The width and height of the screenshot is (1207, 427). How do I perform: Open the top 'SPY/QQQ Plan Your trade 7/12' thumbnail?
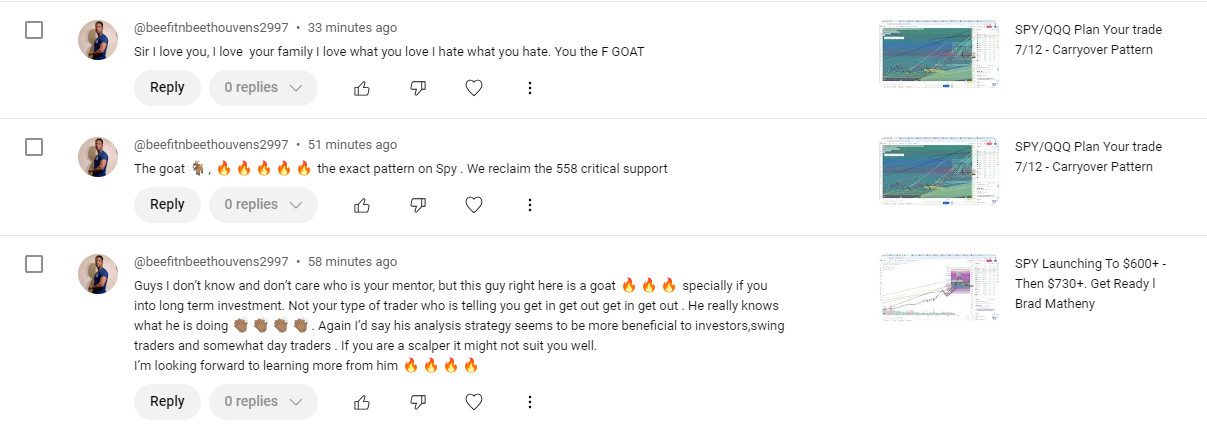pos(940,54)
